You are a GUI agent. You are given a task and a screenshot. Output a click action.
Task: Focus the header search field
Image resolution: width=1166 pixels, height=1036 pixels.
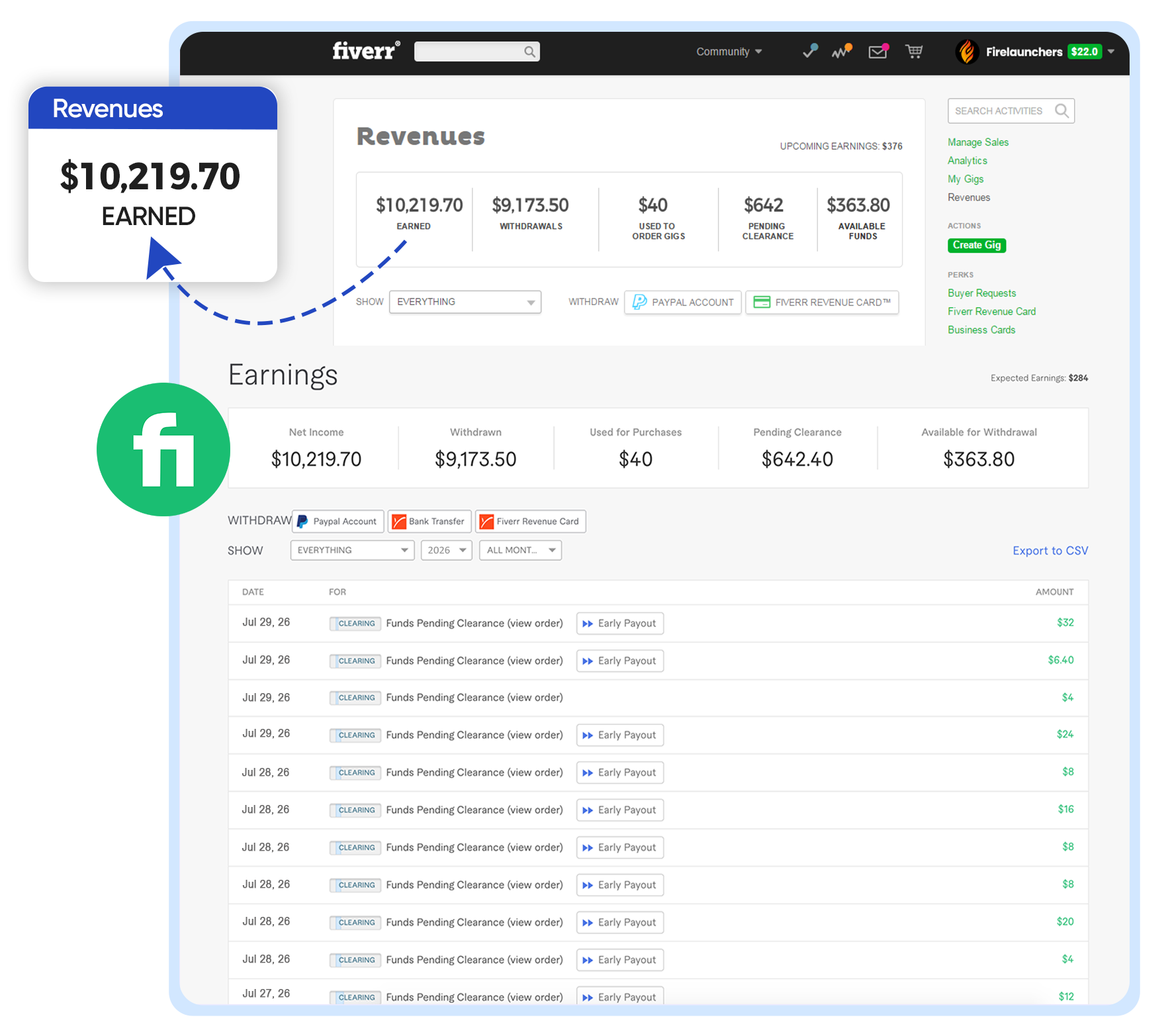pyautogui.click(x=476, y=52)
